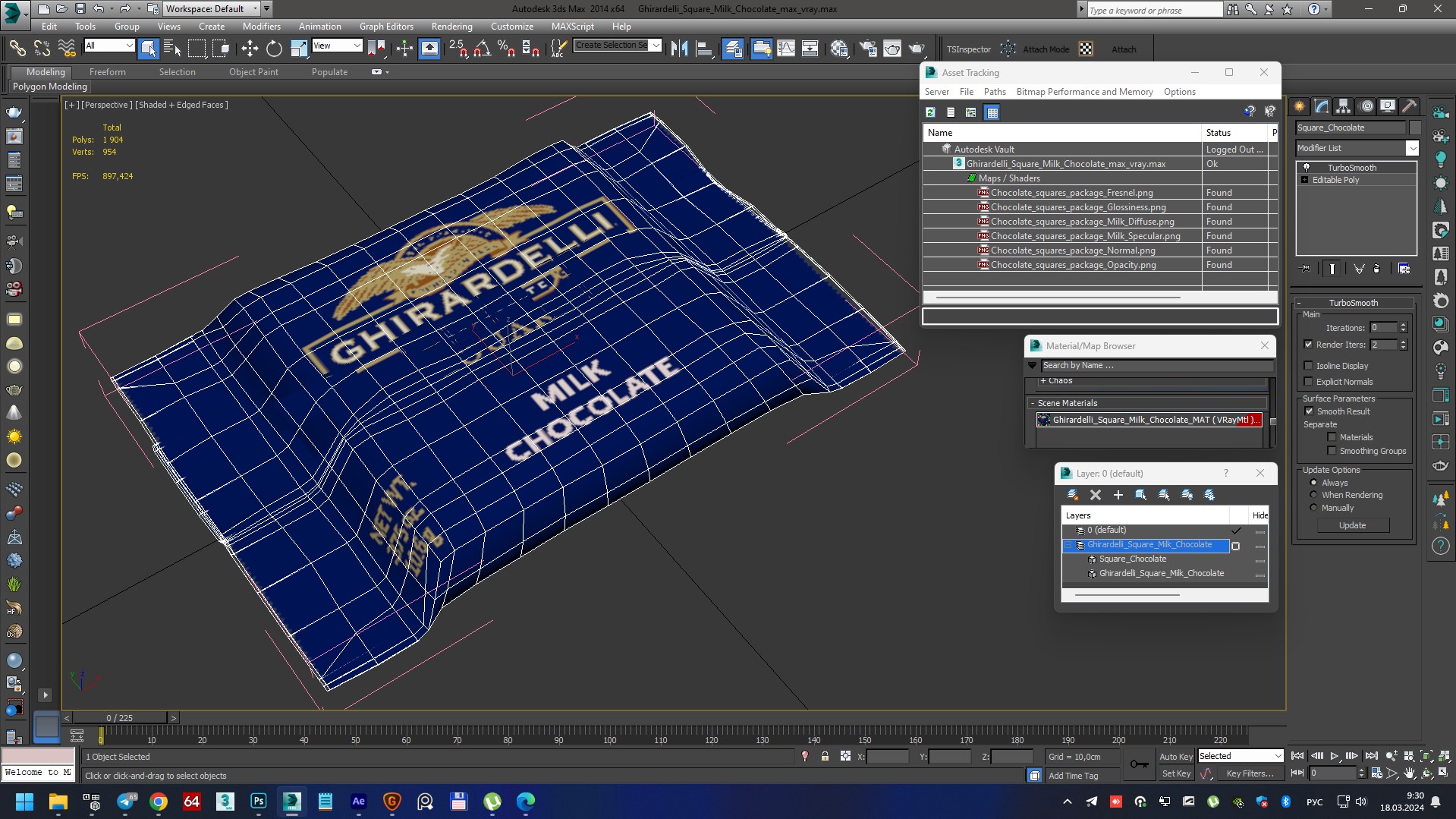Click the Iterations spinner arrows
The height and width of the screenshot is (819, 1456).
click(x=1403, y=328)
